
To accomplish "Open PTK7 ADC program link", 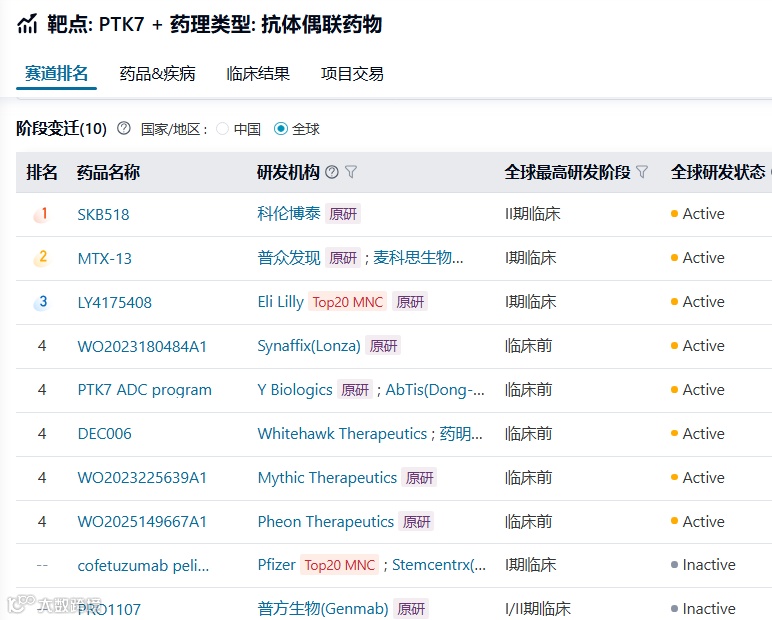I will (x=145, y=390).
